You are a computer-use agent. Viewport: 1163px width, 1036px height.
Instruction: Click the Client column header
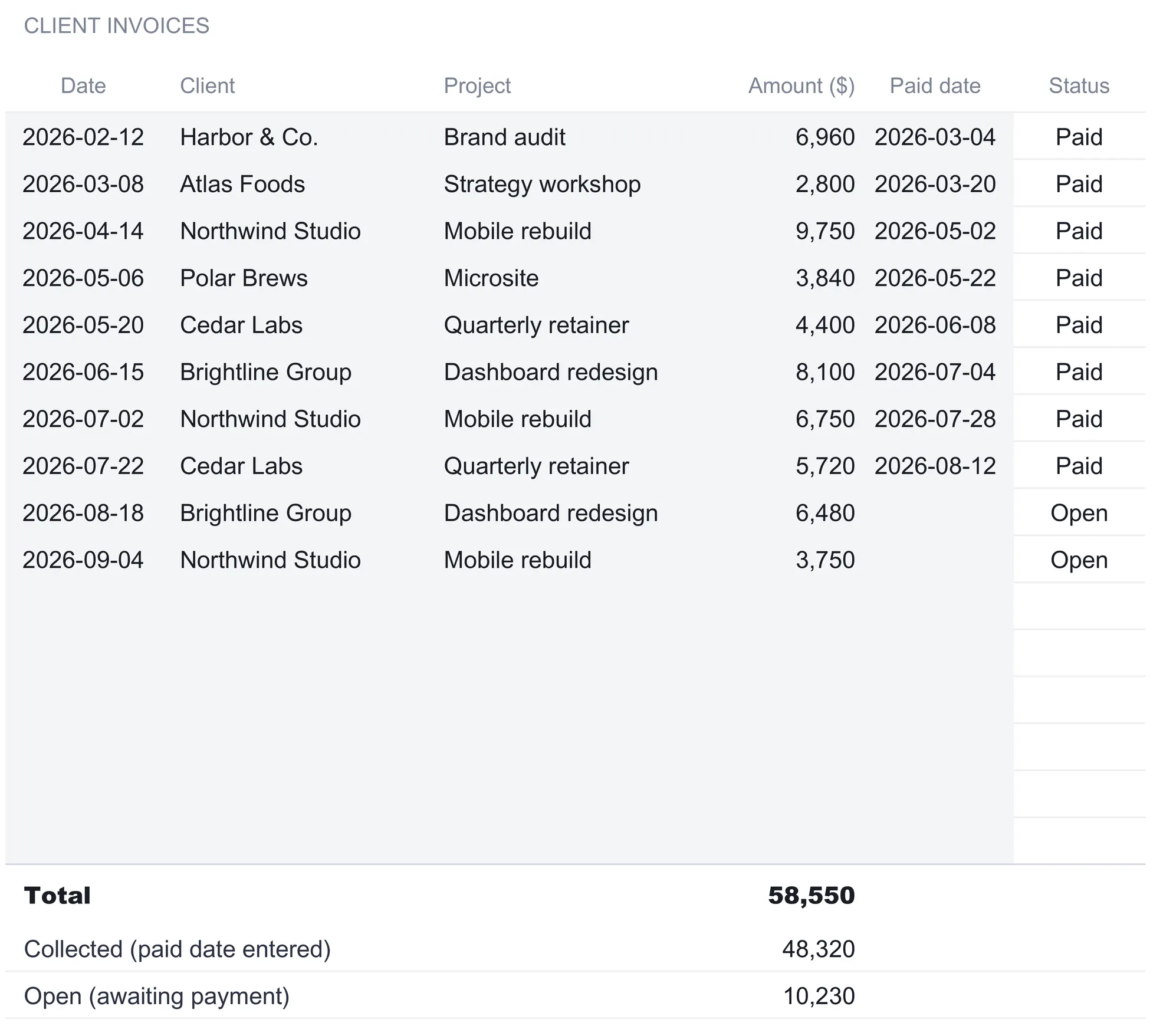(x=207, y=85)
